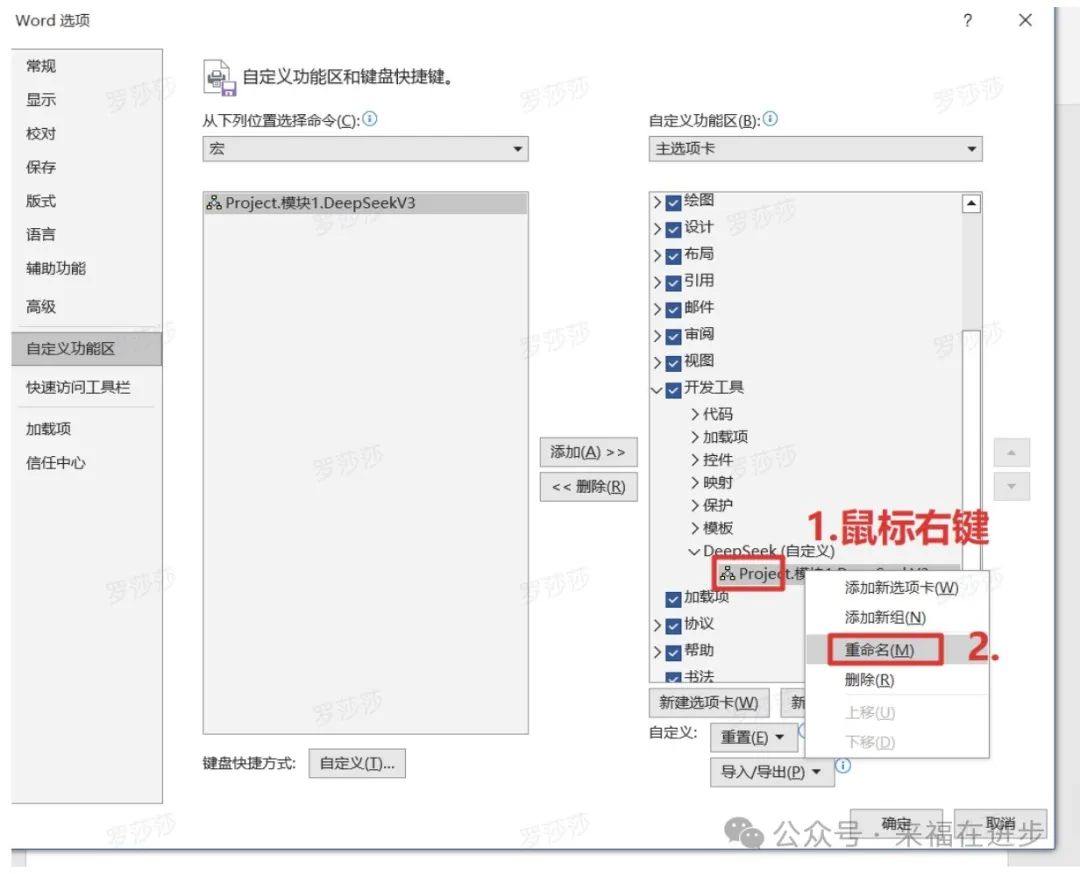Click the 确定 button
The image size is (1080, 877).
pyautogui.click(x=896, y=824)
